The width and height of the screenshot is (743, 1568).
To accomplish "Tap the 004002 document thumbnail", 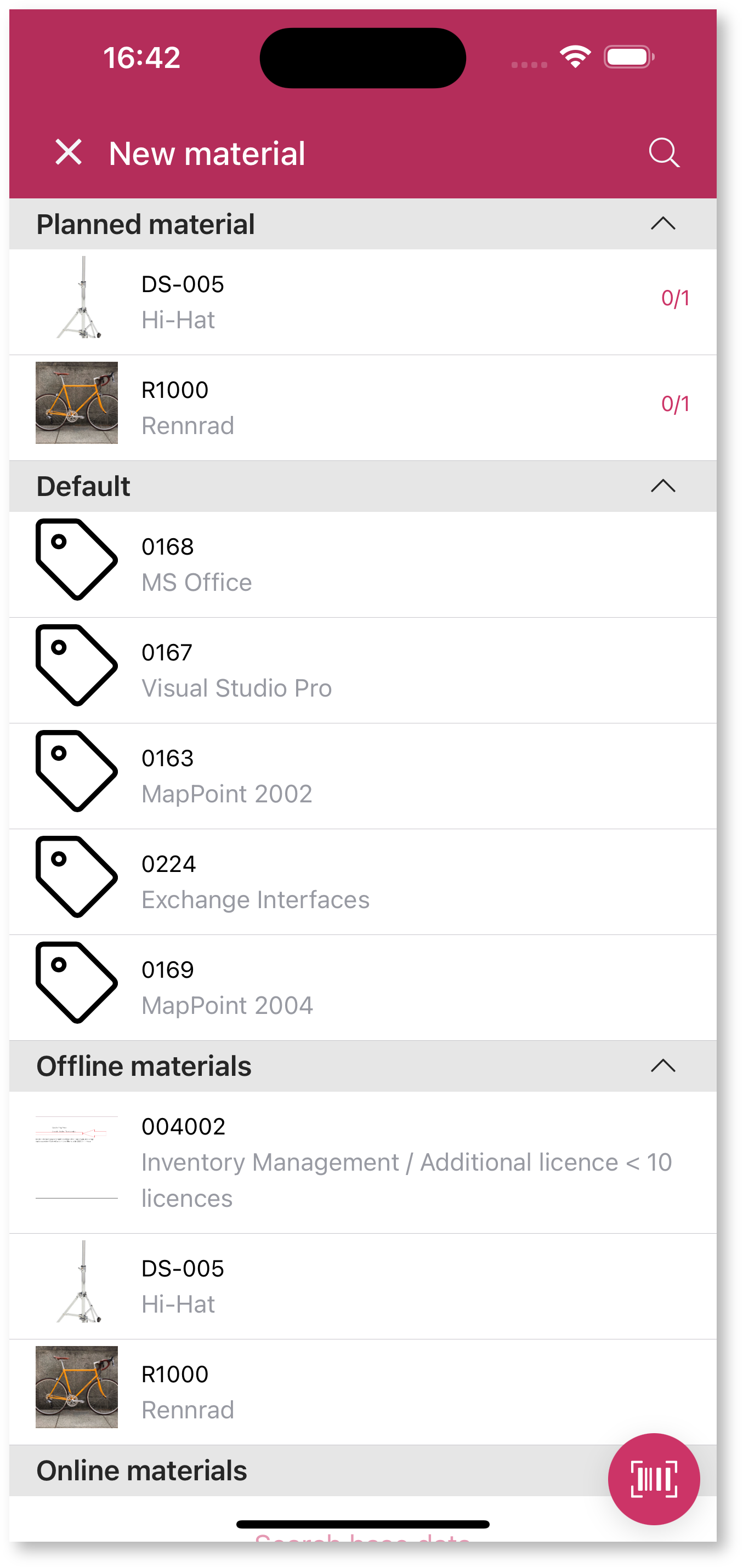I will 77,1156.
